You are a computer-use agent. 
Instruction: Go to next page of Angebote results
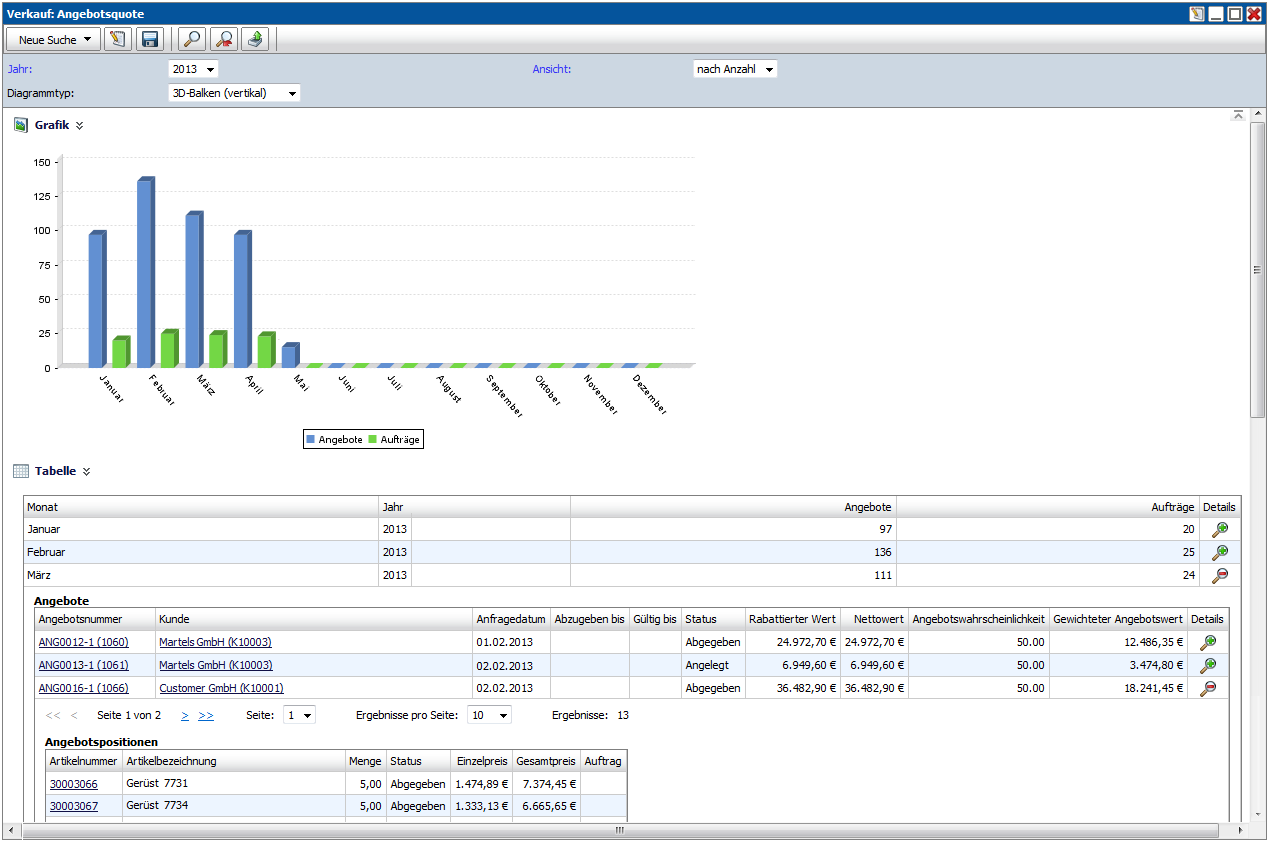185,716
